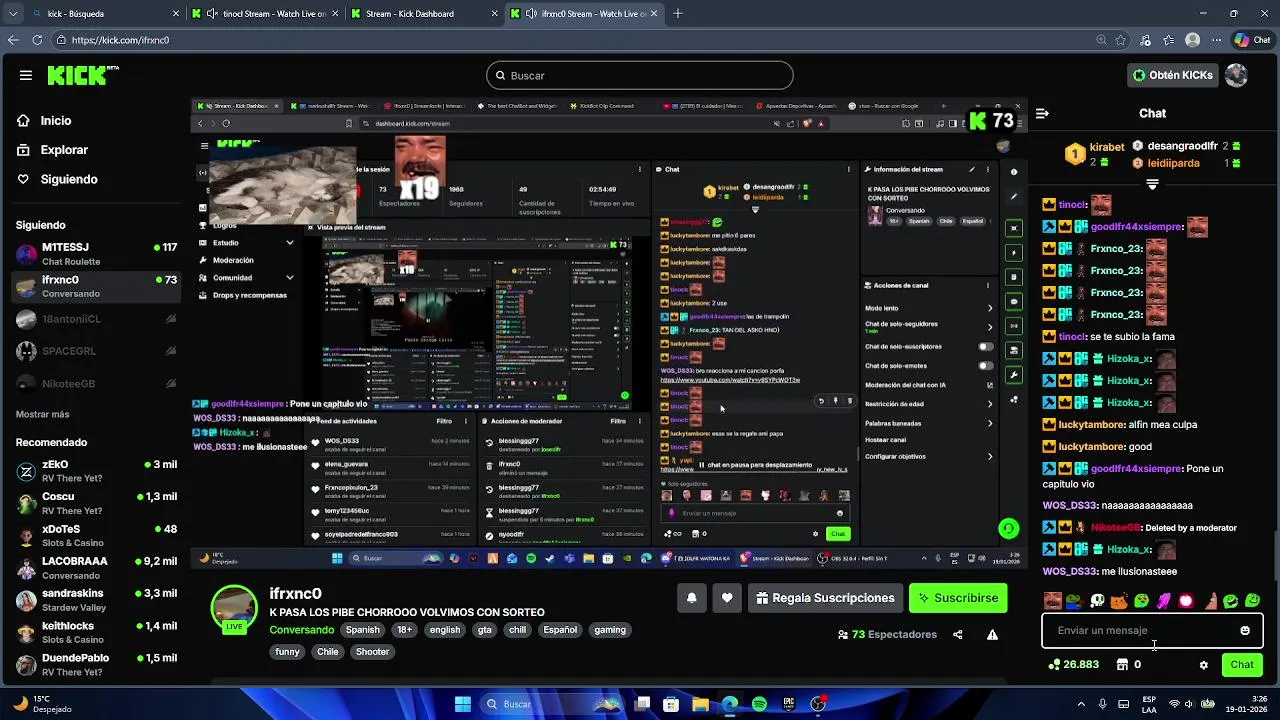Focus the Buscar search field
1280x720 pixels.
pyautogui.click(x=640, y=75)
